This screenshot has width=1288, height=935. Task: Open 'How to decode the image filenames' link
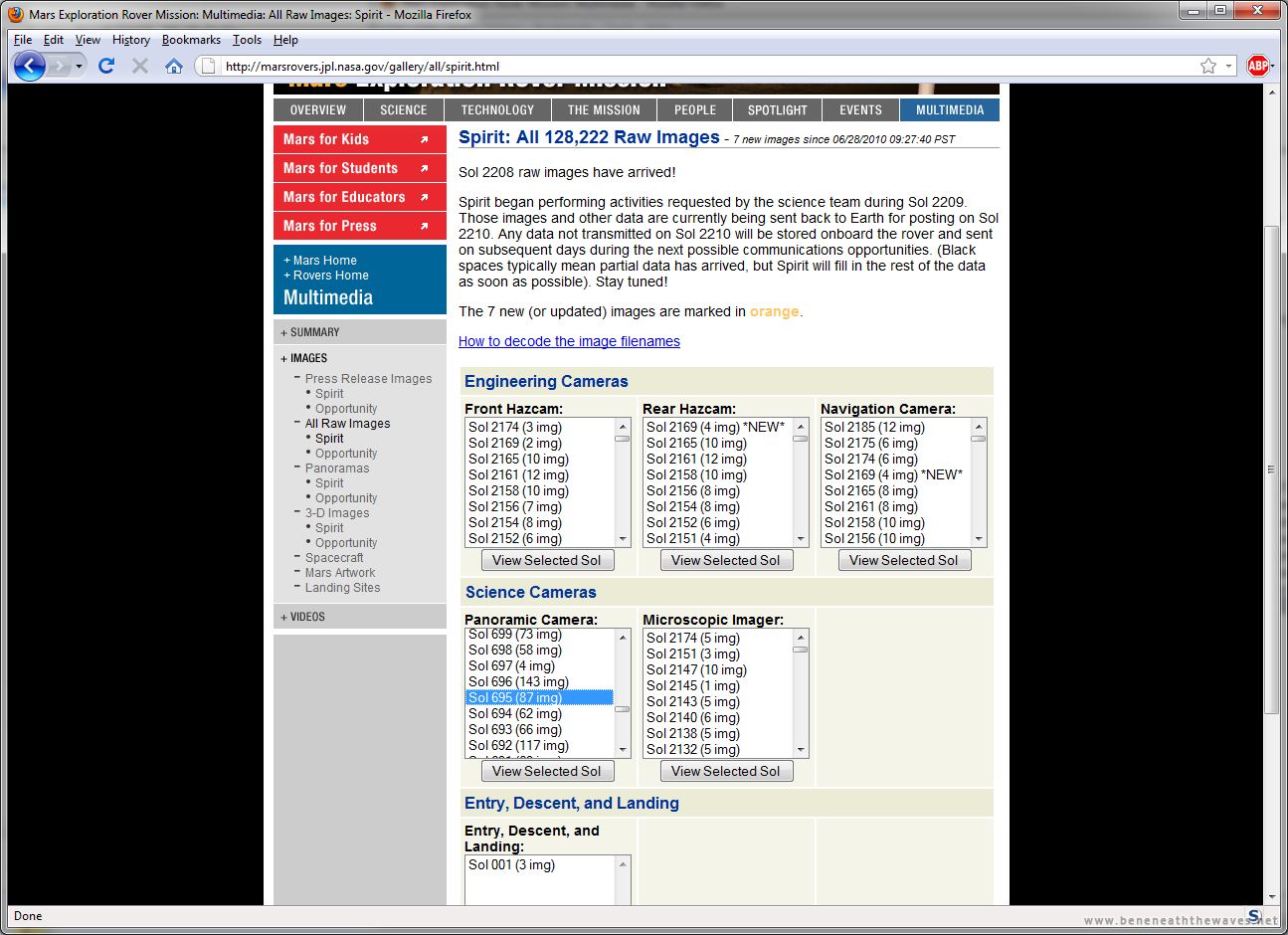pyautogui.click(x=569, y=341)
